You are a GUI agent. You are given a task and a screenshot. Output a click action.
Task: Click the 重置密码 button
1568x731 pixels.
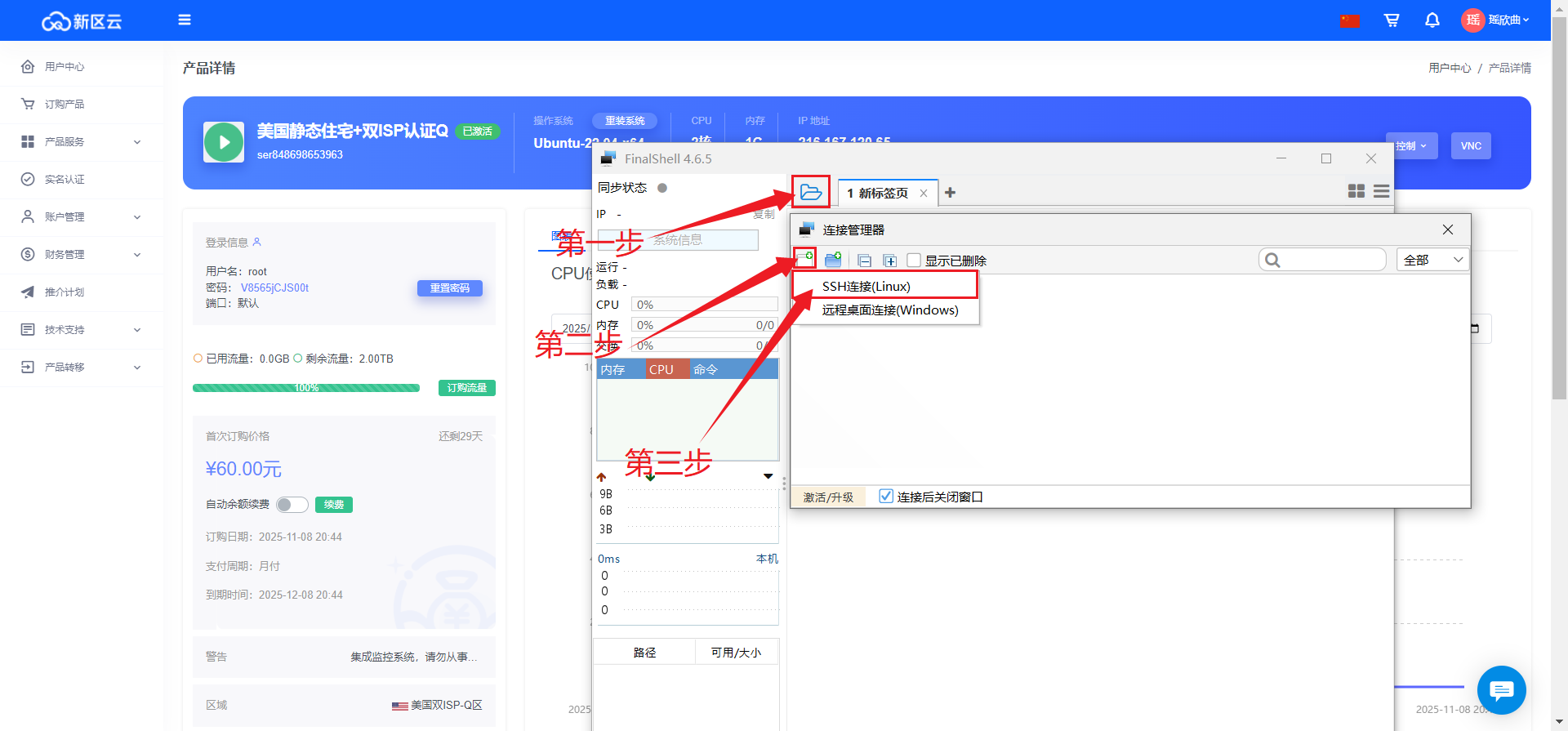pyautogui.click(x=450, y=288)
